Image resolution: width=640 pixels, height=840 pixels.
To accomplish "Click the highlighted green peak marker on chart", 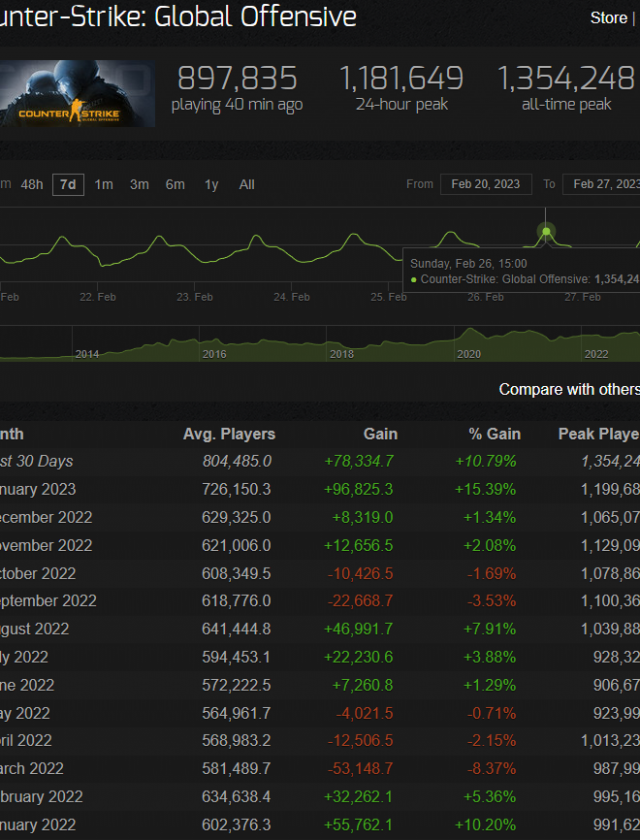I will (546, 232).
